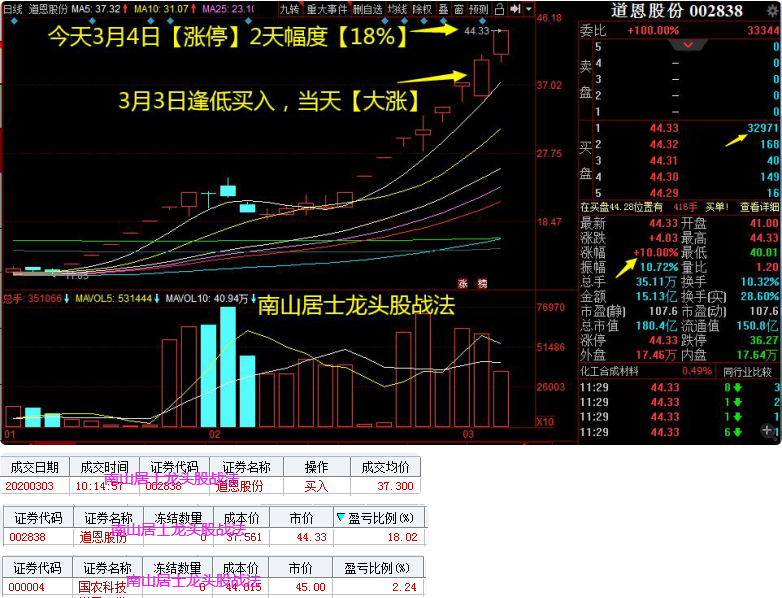Click the 开盘 value 41.00
Screen dimensions: 782x598
click(x=764, y=223)
